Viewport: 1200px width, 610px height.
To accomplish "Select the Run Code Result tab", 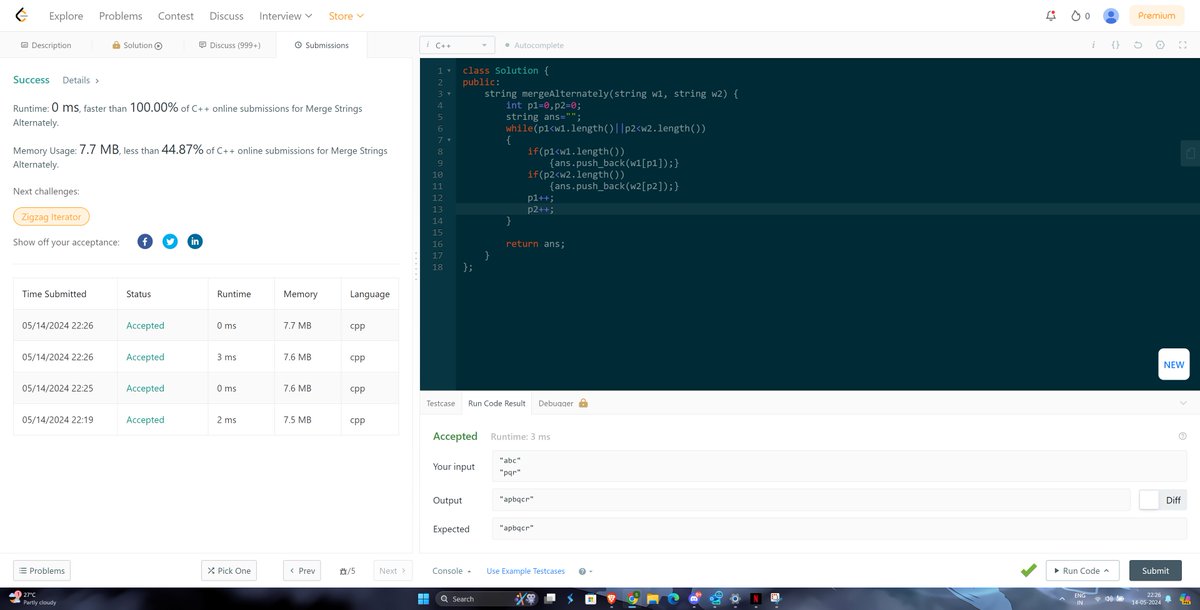I will pyautogui.click(x=497, y=403).
